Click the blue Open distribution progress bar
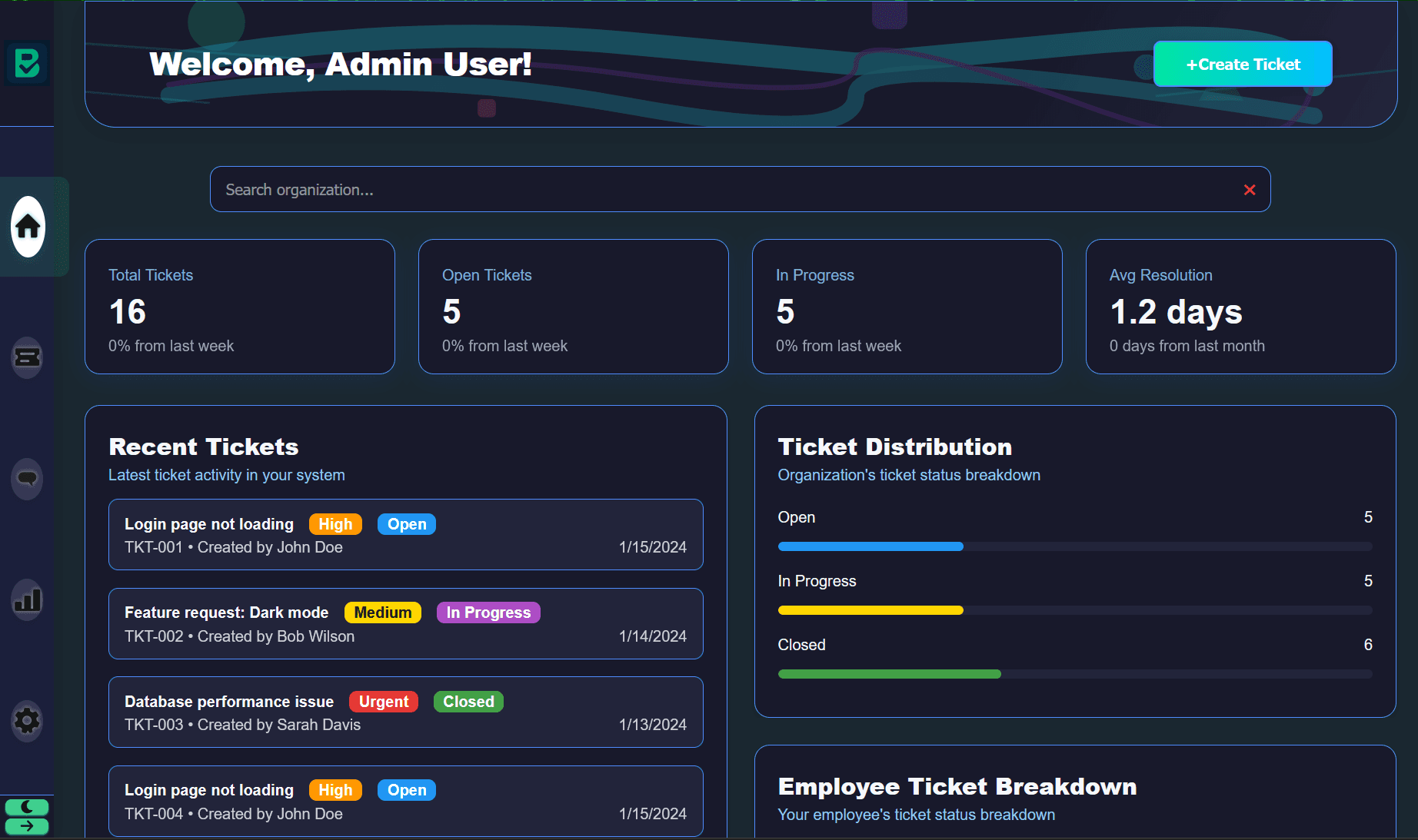The width and height of the screenshot is (1418, 840). point(870,546)
